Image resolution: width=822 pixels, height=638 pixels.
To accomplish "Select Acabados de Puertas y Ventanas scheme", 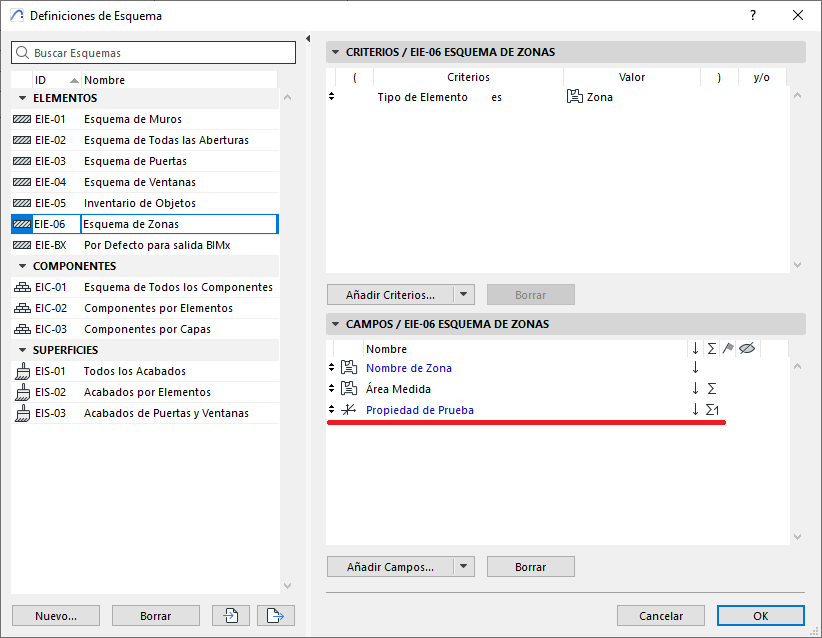I will pyautogui.click(x=166, y=413).
